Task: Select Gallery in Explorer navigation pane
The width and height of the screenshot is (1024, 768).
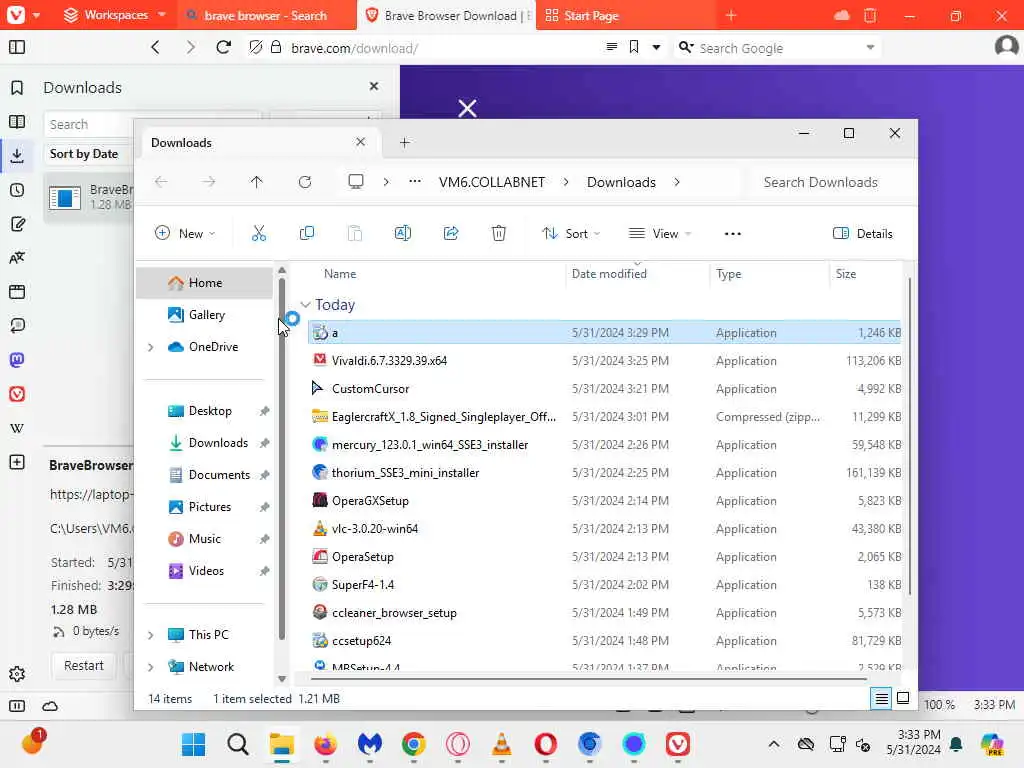Action: coord(204,315)
